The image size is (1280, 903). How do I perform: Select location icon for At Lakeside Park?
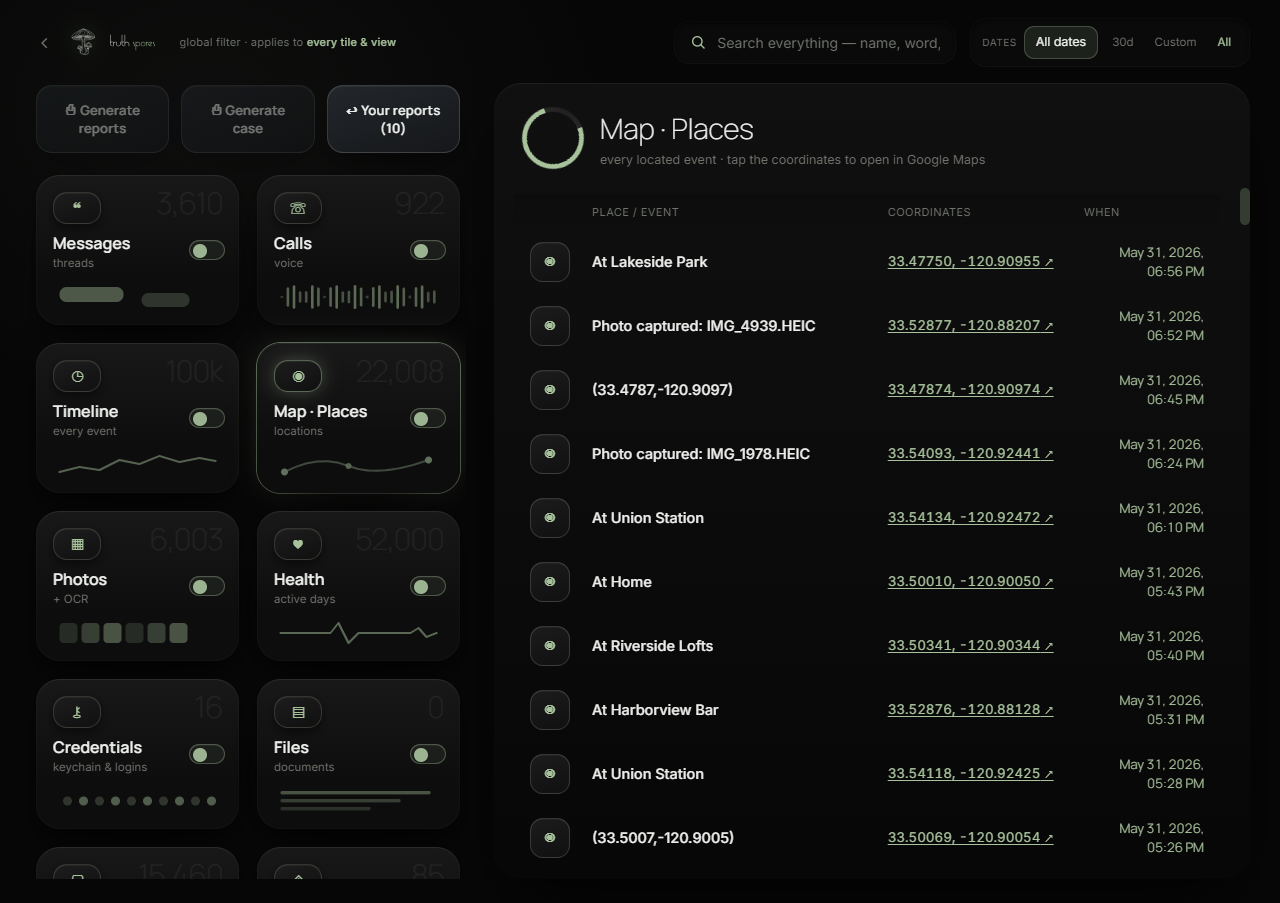(550, 262)
